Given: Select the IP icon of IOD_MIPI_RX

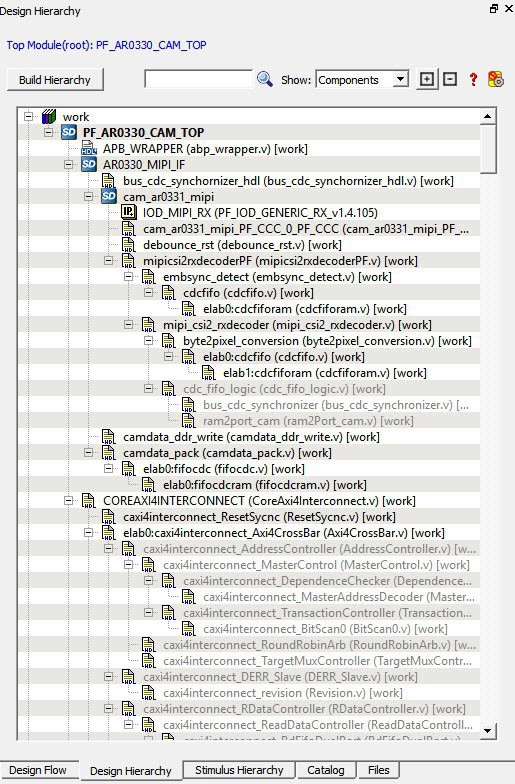Looking at the screenshot, I should click(128, 212).
